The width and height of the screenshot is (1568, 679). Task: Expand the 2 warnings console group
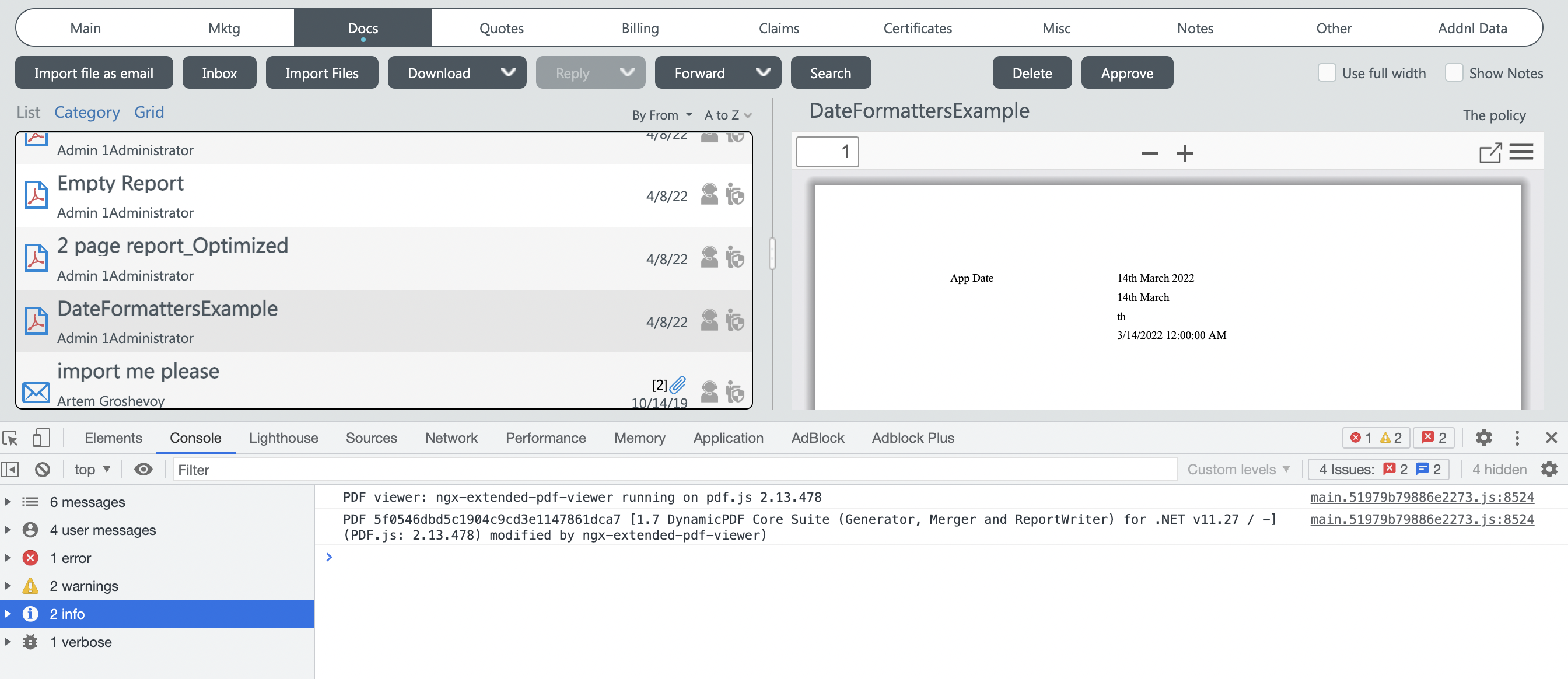(8, 585)
